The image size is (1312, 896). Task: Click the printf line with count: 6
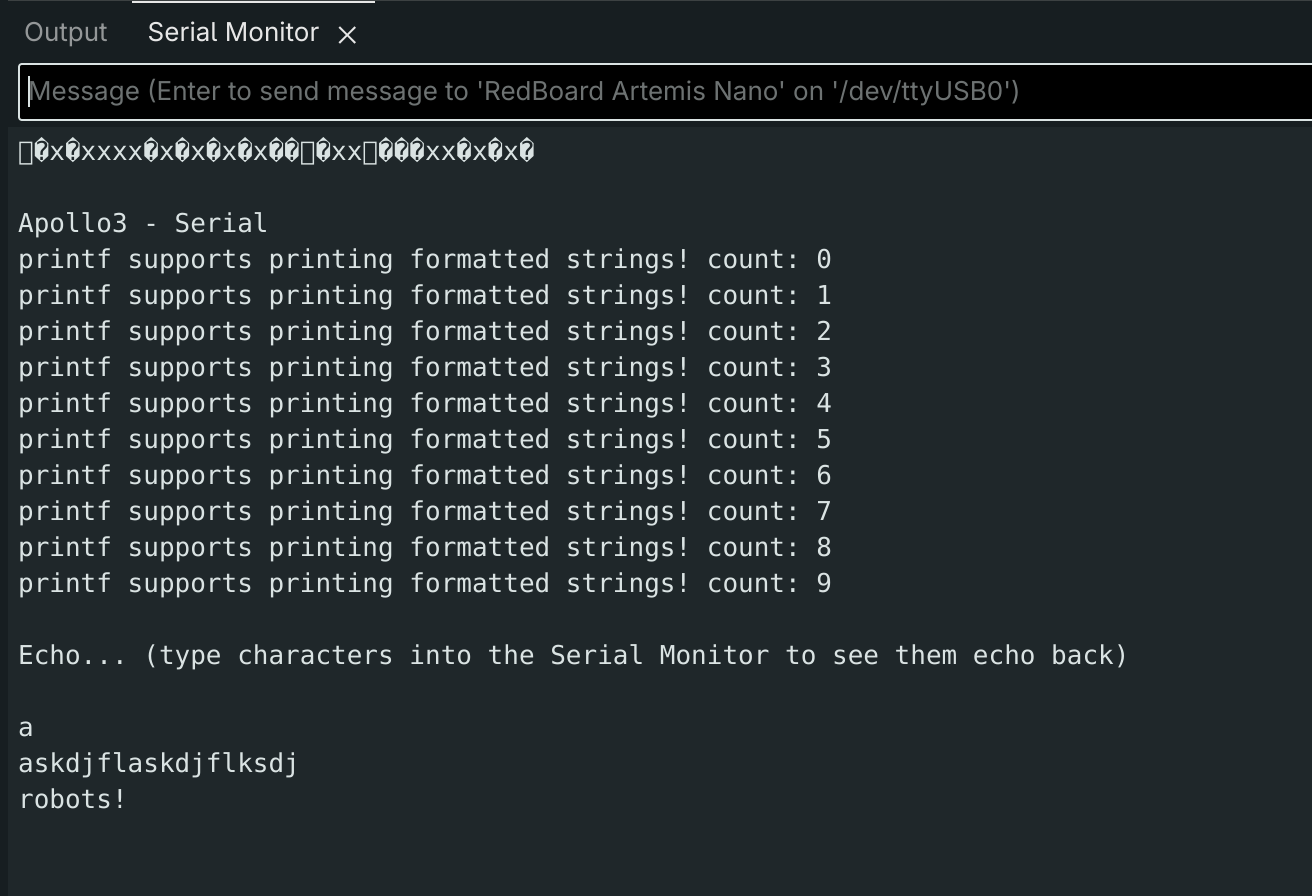[425, 476]
